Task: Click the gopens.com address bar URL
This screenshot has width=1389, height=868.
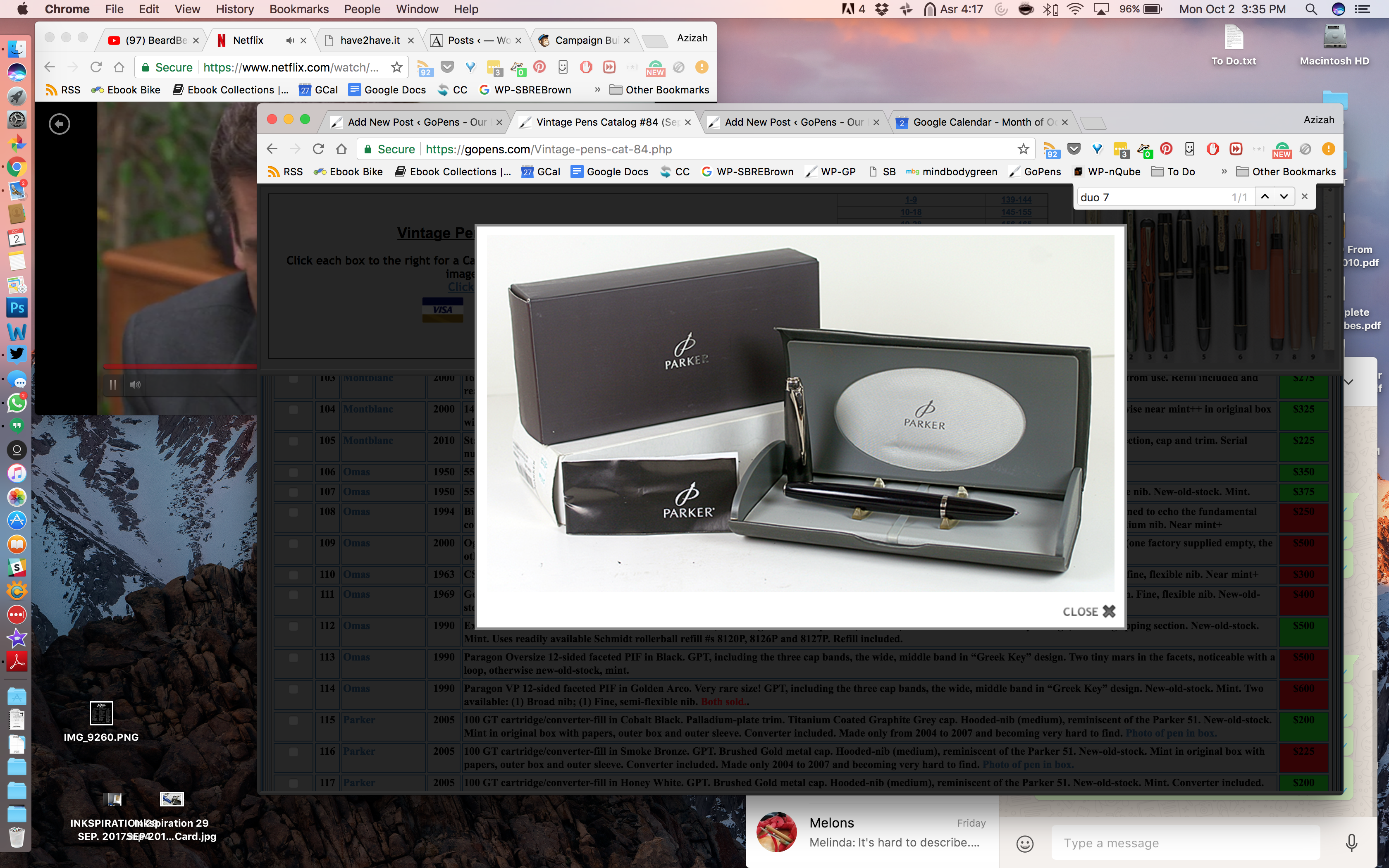Action: 548,149
